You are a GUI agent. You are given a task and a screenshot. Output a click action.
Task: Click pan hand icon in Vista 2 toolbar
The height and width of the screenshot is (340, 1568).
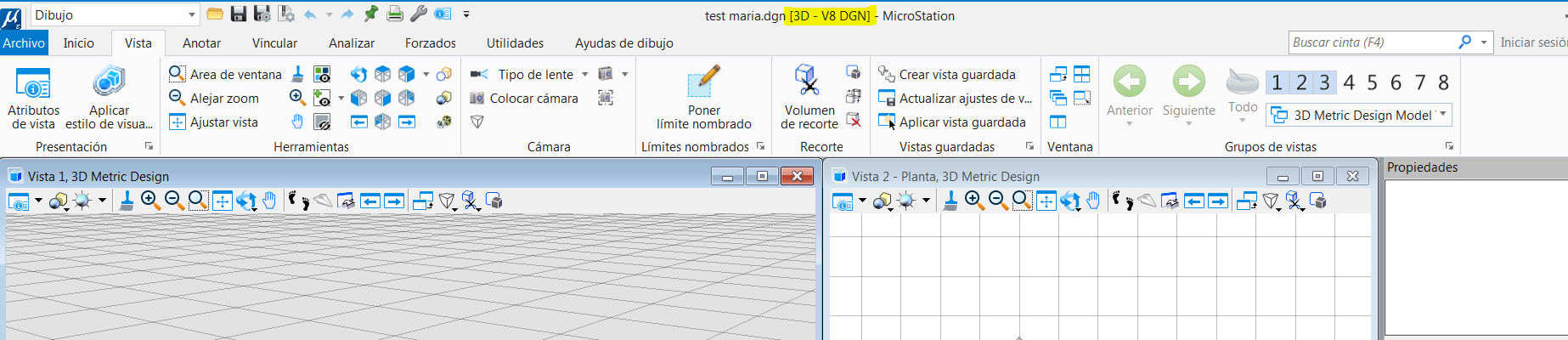(1093, 201)
